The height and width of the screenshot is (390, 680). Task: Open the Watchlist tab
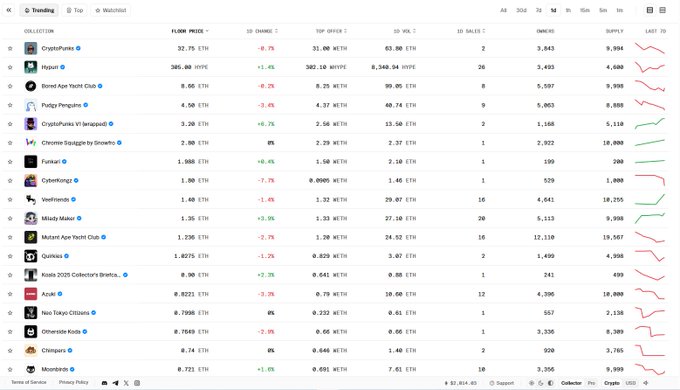tap(111, 10)
